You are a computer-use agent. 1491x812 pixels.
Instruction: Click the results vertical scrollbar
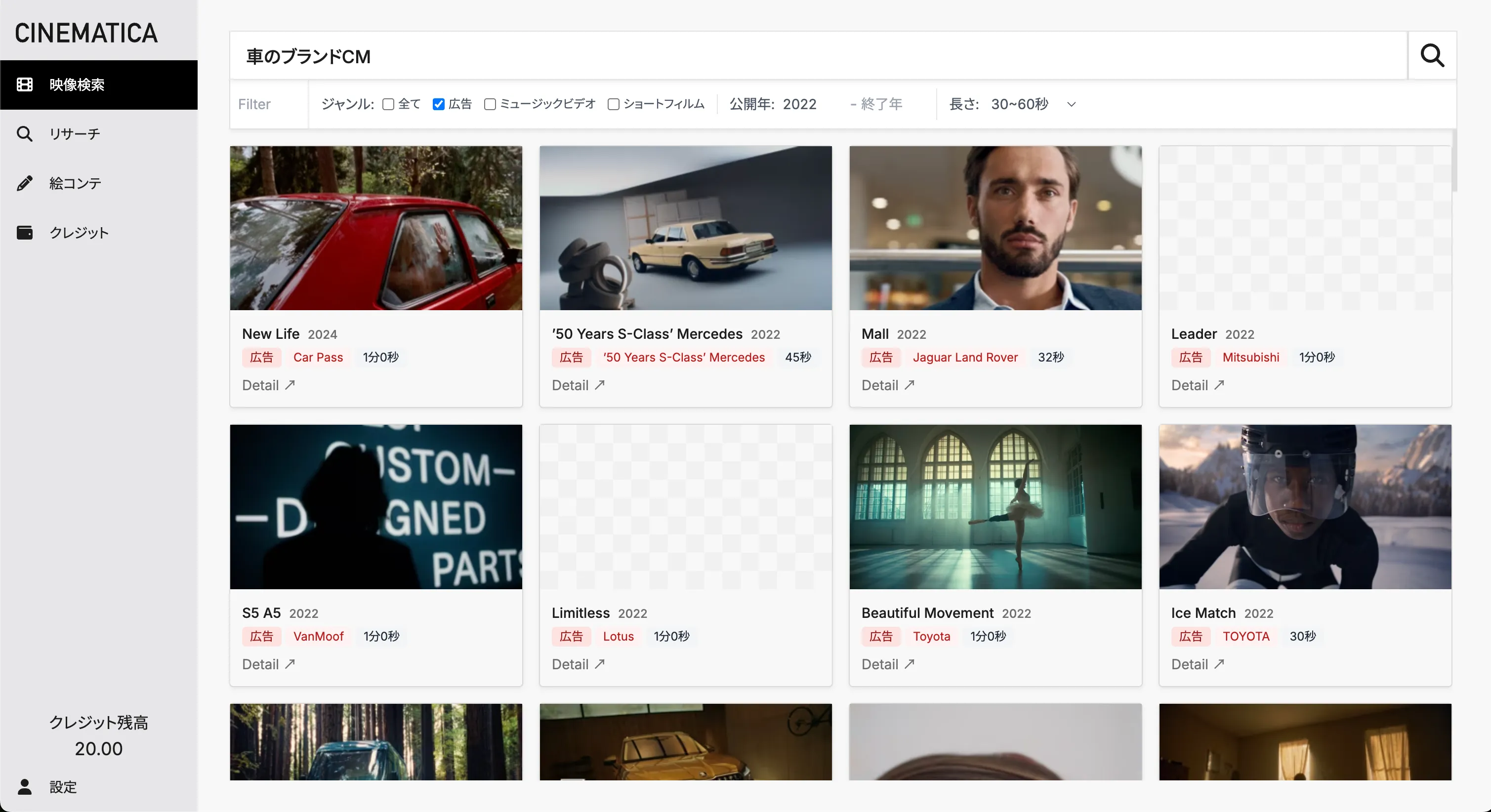point(1454,161)
